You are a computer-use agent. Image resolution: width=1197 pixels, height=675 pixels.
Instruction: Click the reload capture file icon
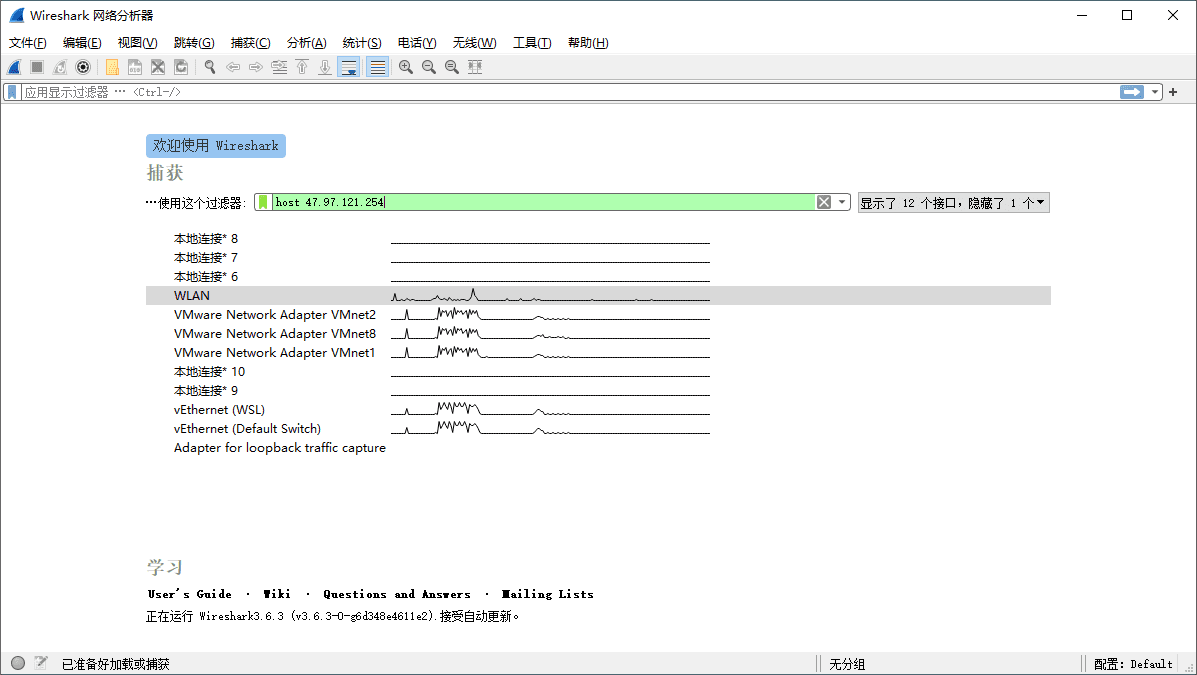click(181, 67)
